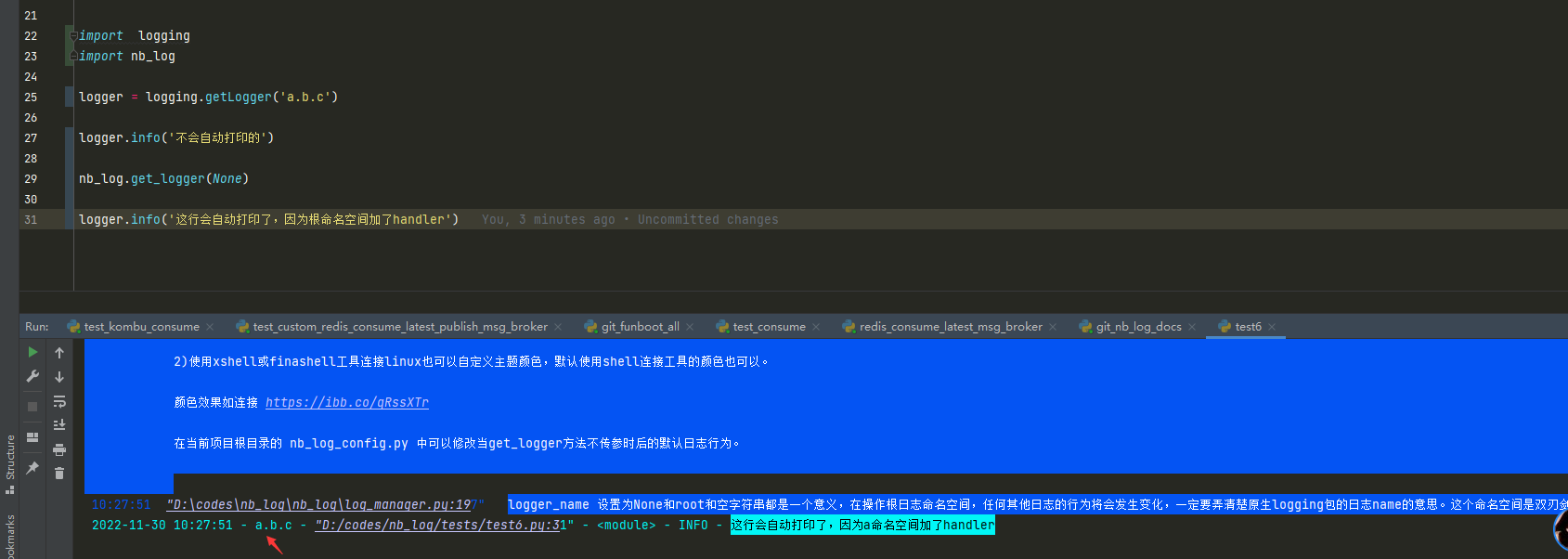Stop the running process square icon
The image size is (1568, 559).
pyautogui.click(x=32, y=407)
